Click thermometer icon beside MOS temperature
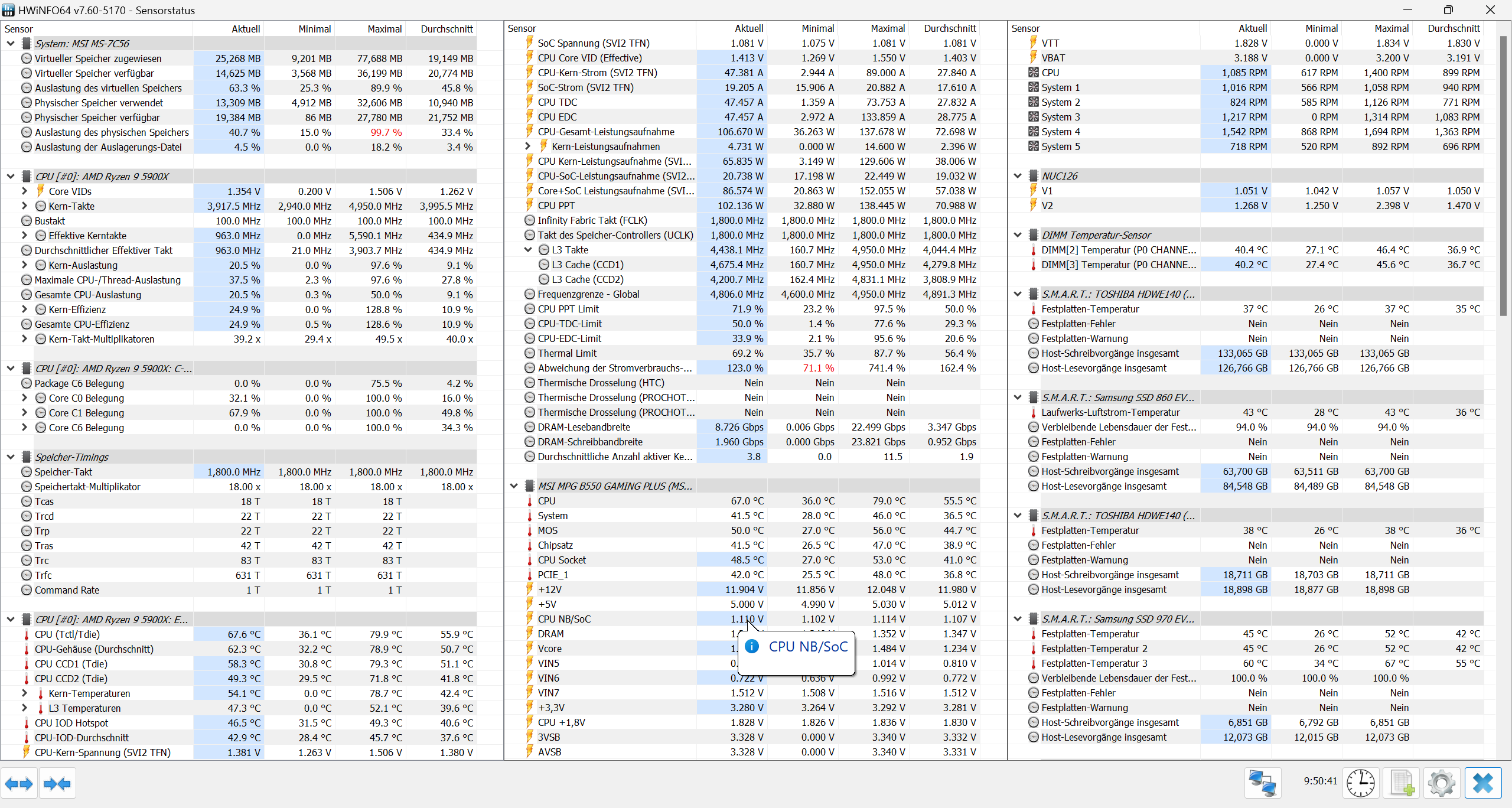The image size is (1512, 808). (530, 530)
